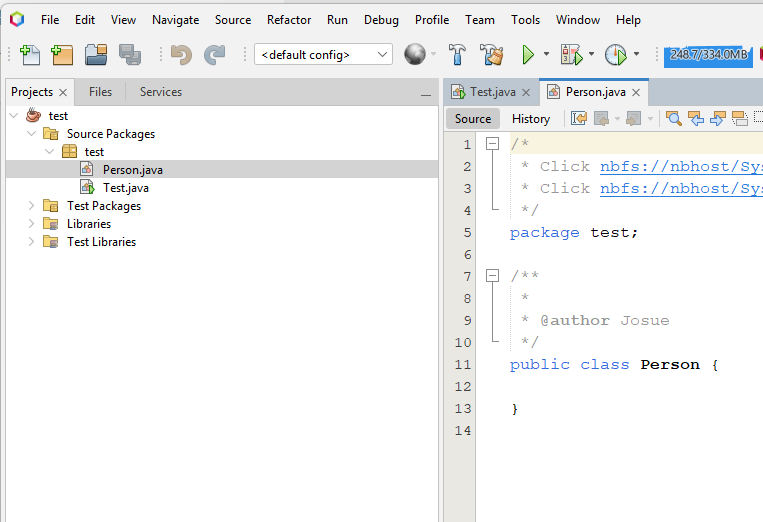Build project with the hammer icon
The width and height of the screenshot is (763, 522).
[x=457, y=55]
